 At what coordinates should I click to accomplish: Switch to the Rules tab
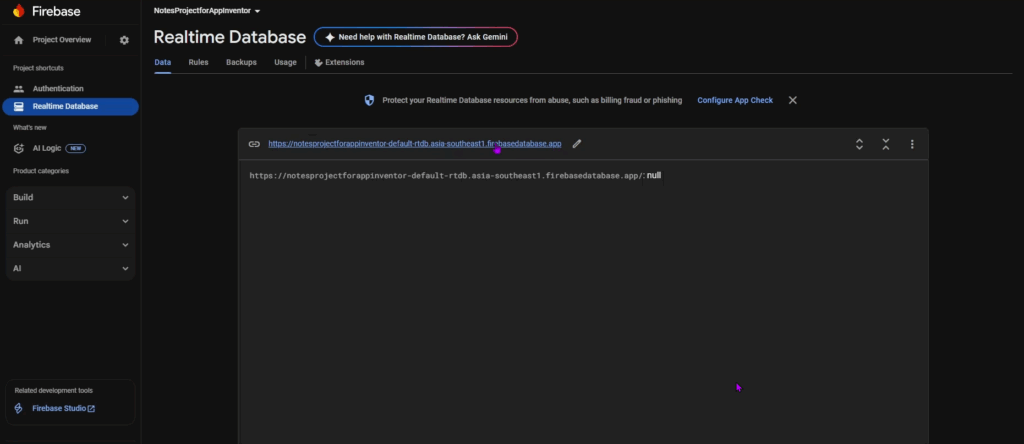click(198, 62)
